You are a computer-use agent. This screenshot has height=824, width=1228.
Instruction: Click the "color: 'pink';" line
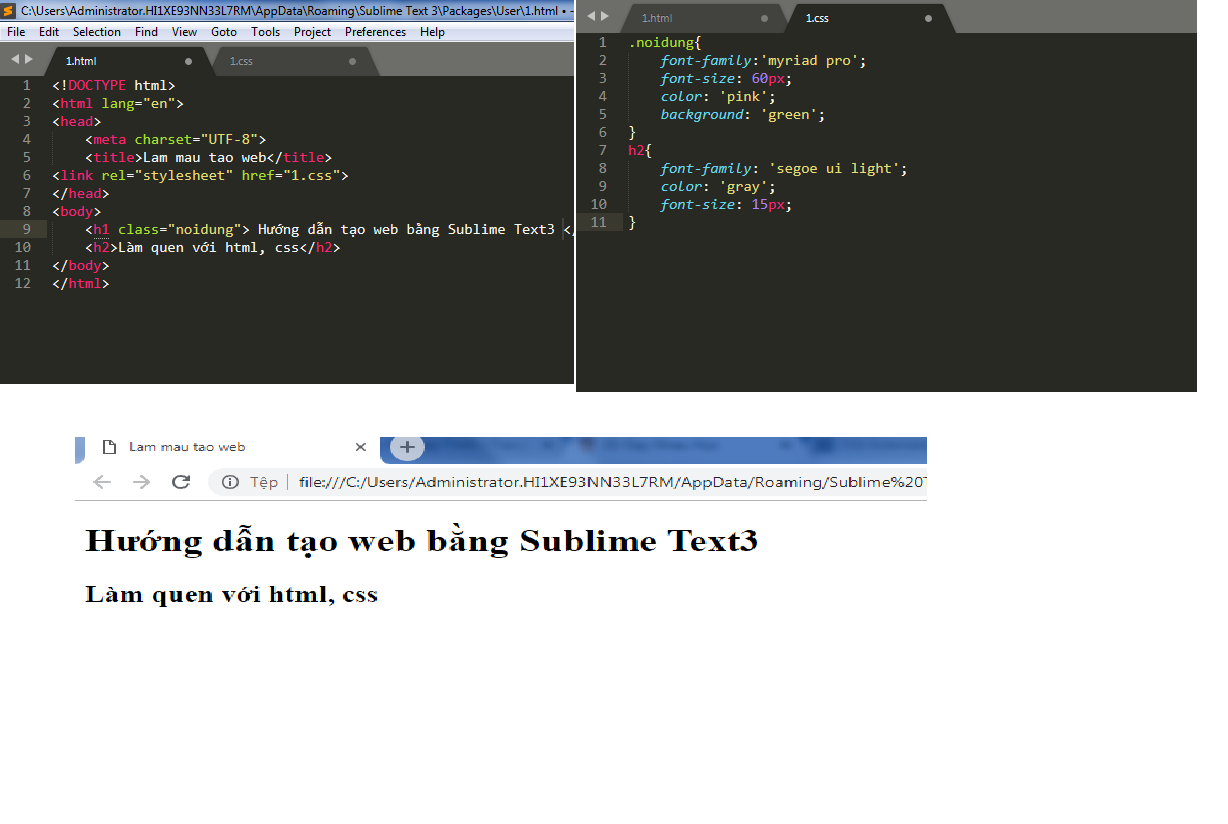pyautogui.click(x=718, y=96)
